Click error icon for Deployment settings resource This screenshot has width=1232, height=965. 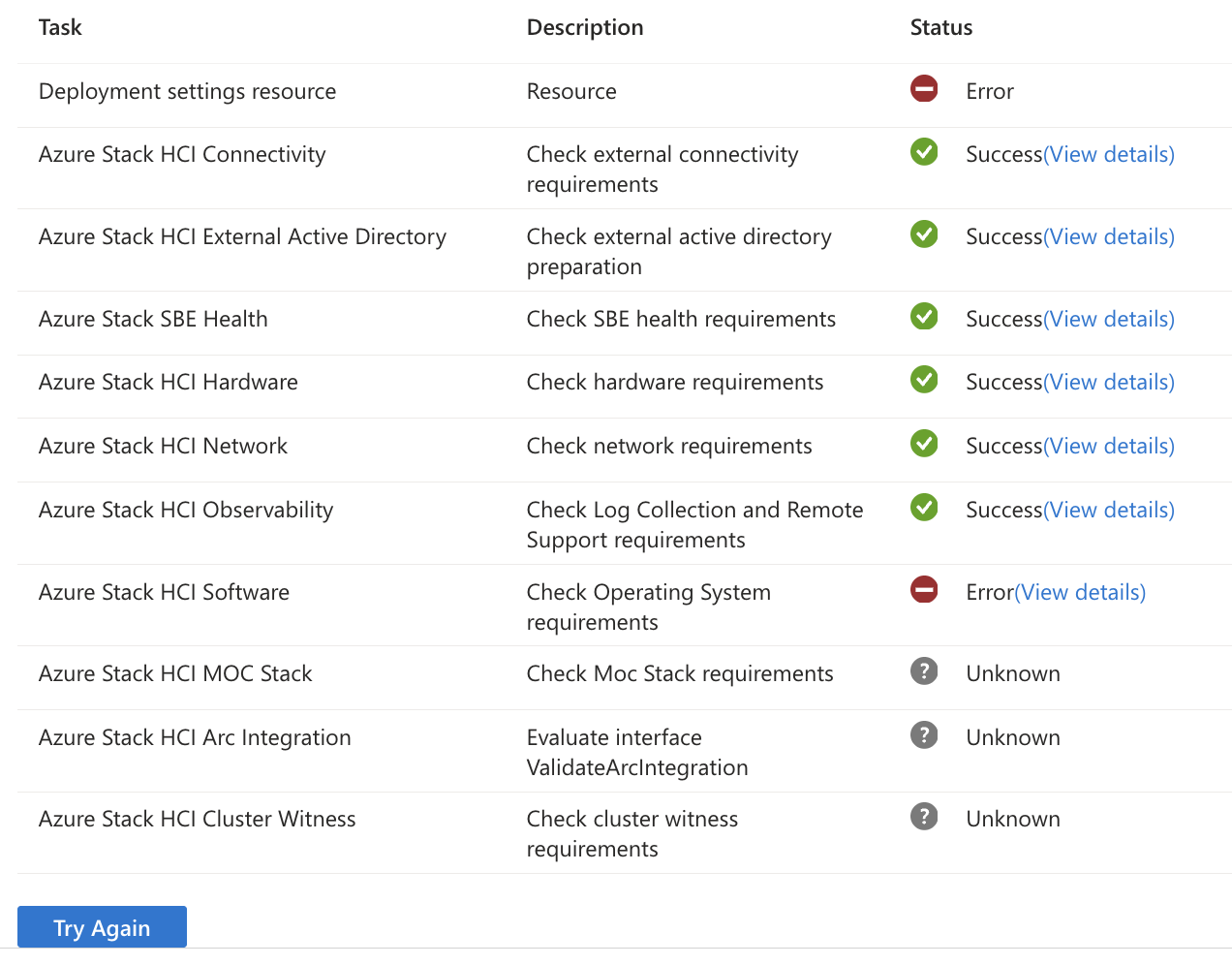[x=924, y=89]
